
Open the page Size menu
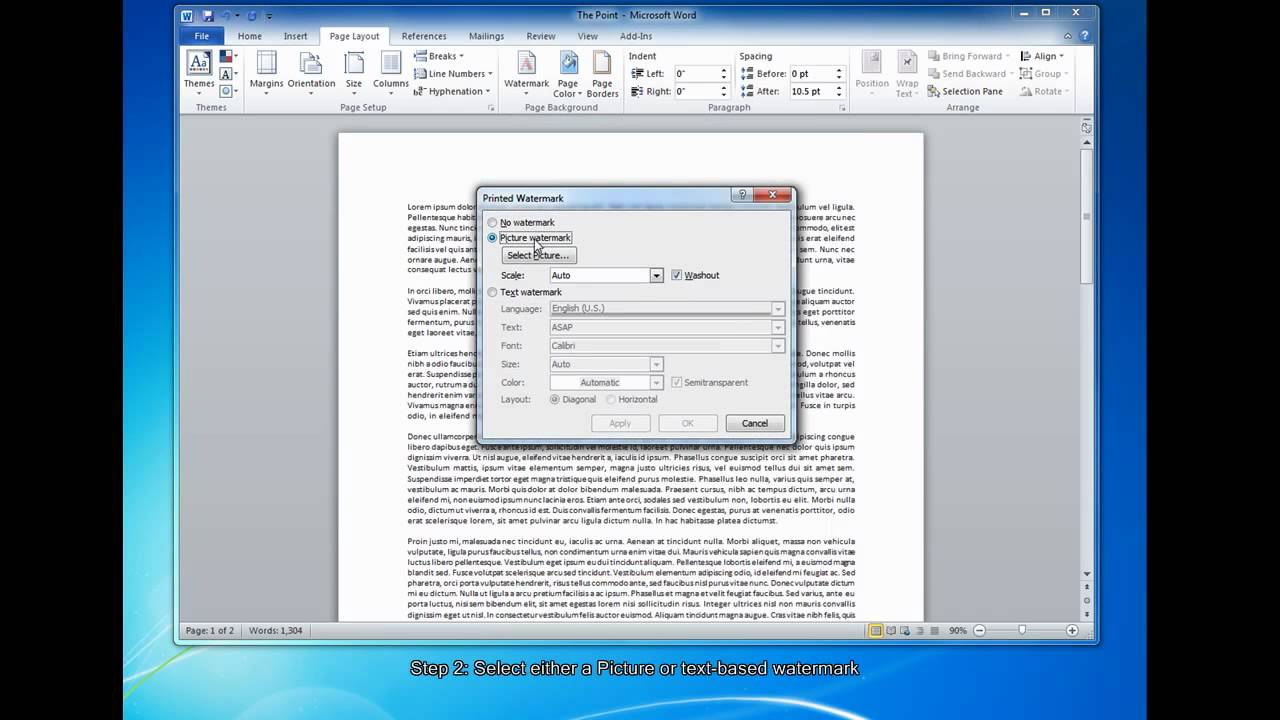point(354,74)
